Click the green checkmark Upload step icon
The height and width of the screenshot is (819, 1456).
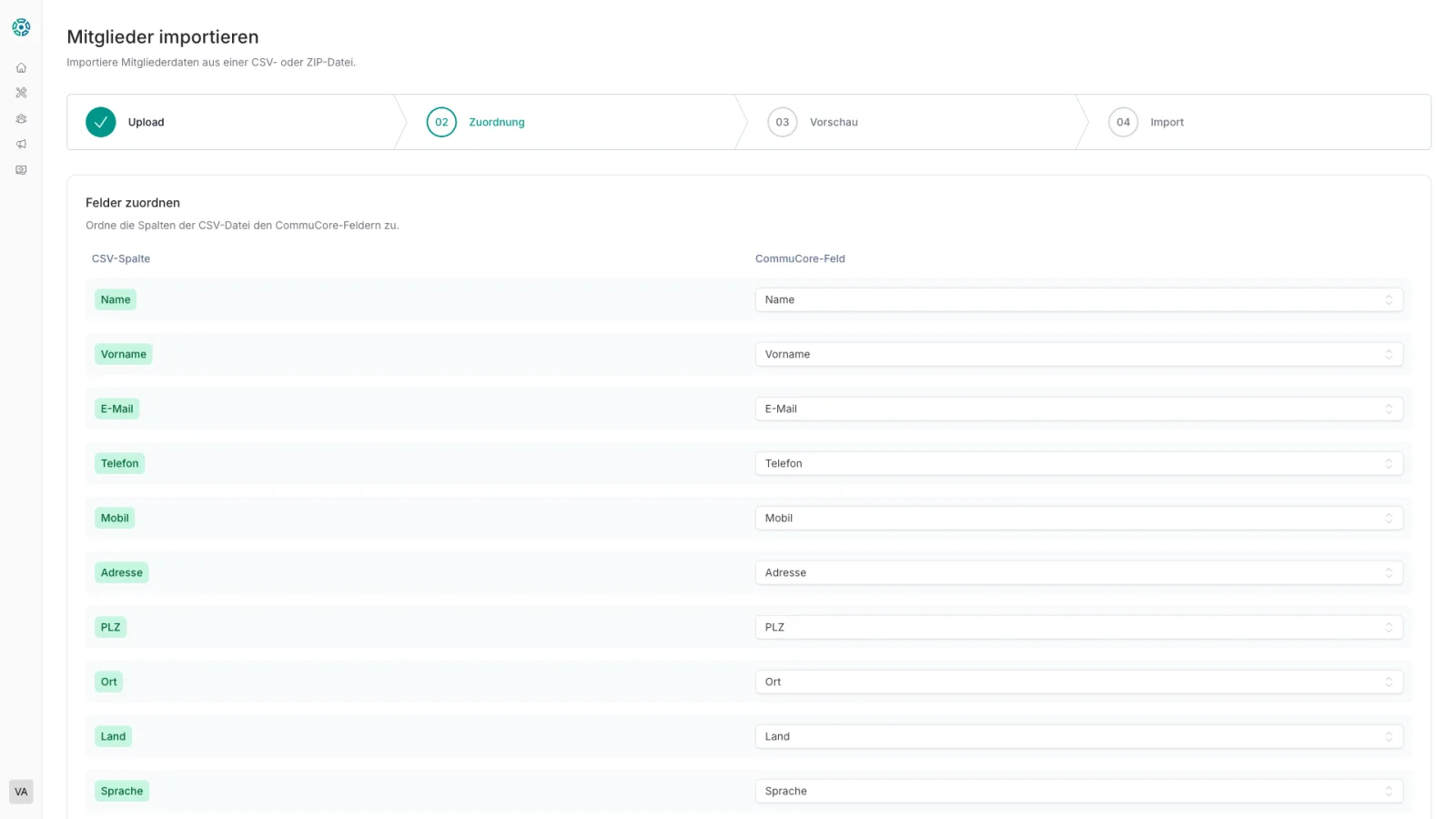point(101,122)
